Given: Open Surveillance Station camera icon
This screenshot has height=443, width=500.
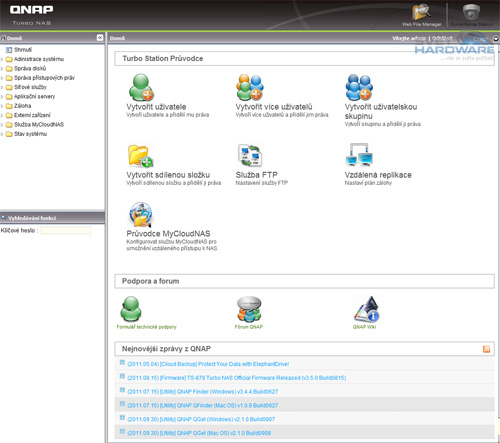Looking at the screenshot, I should (x=471, y=13).
